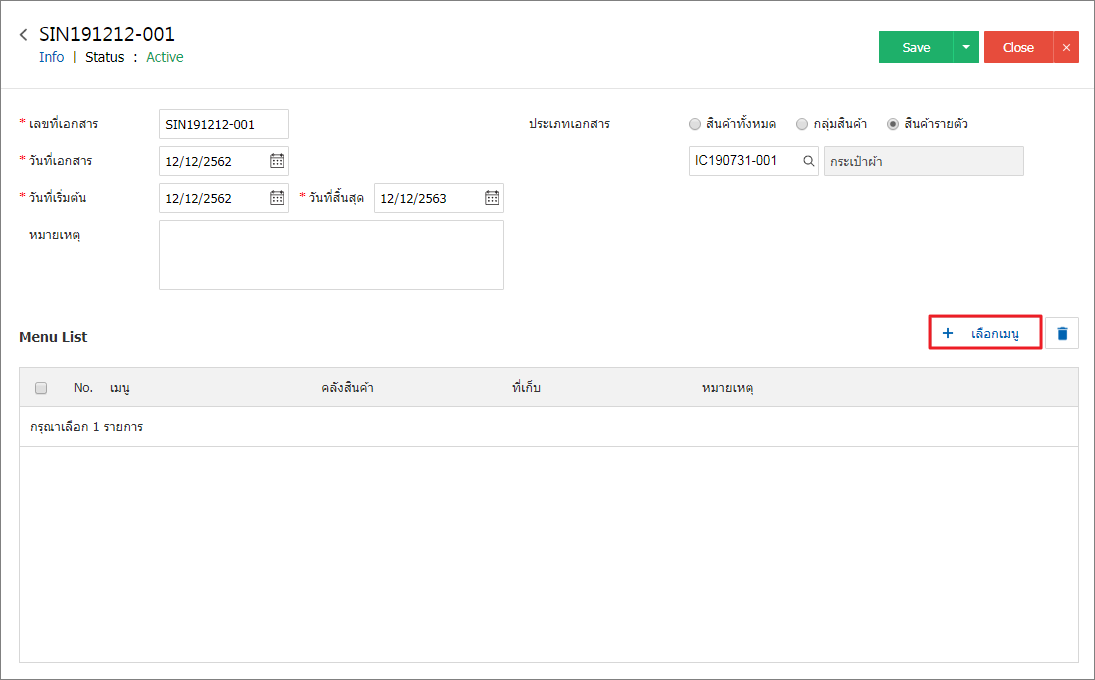The image size is (1095, 680).
Task: Click the ที่เก็บ column header
Action: [x=526, y=387]
